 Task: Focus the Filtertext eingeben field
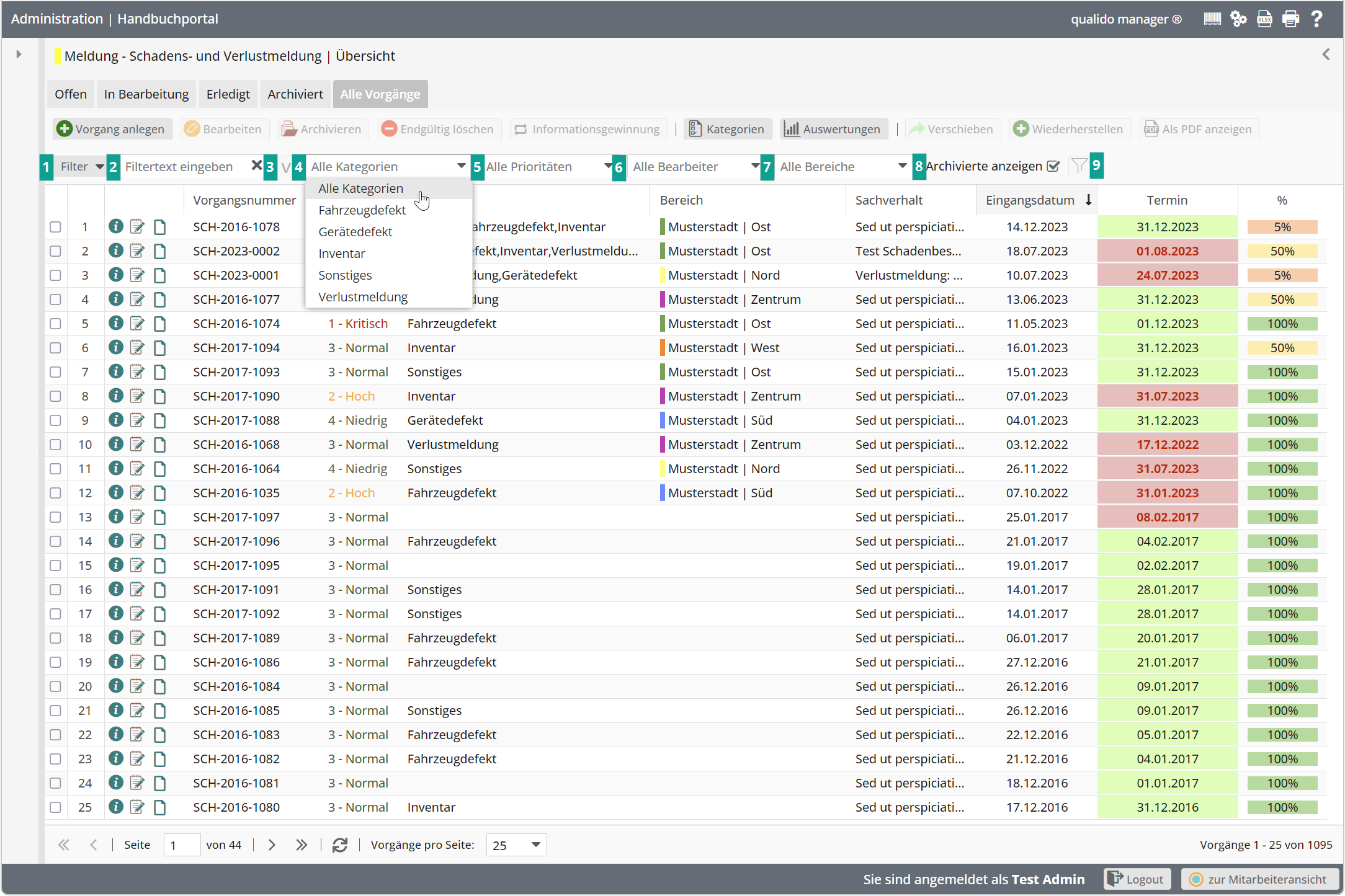coord(185,166)
